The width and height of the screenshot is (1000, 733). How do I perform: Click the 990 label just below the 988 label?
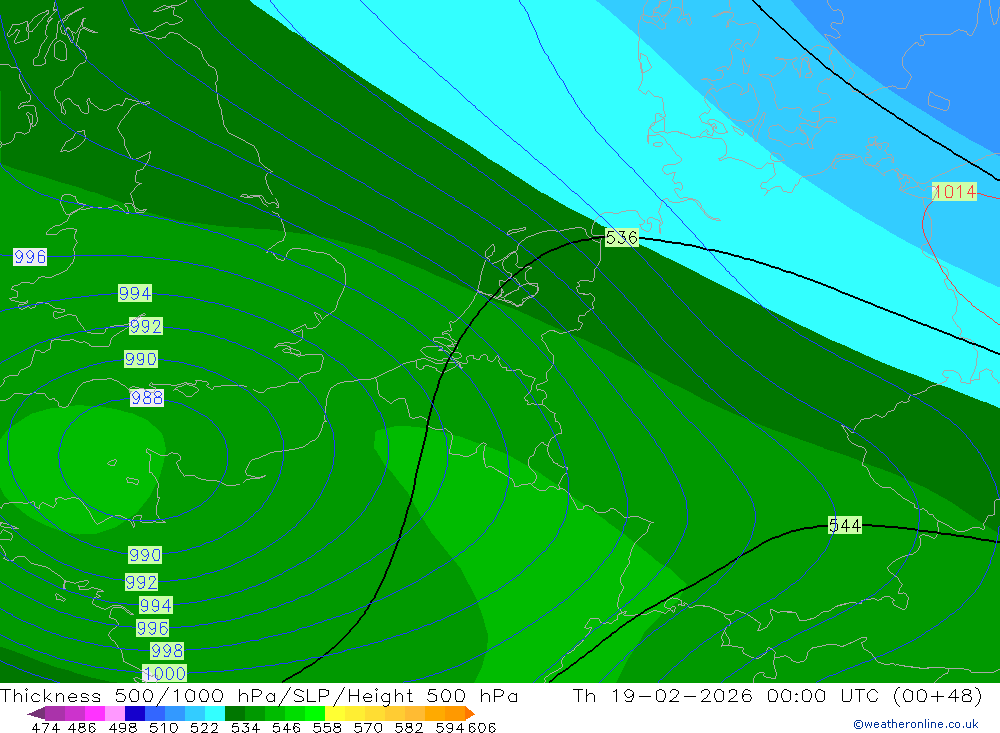pos(145,555)
